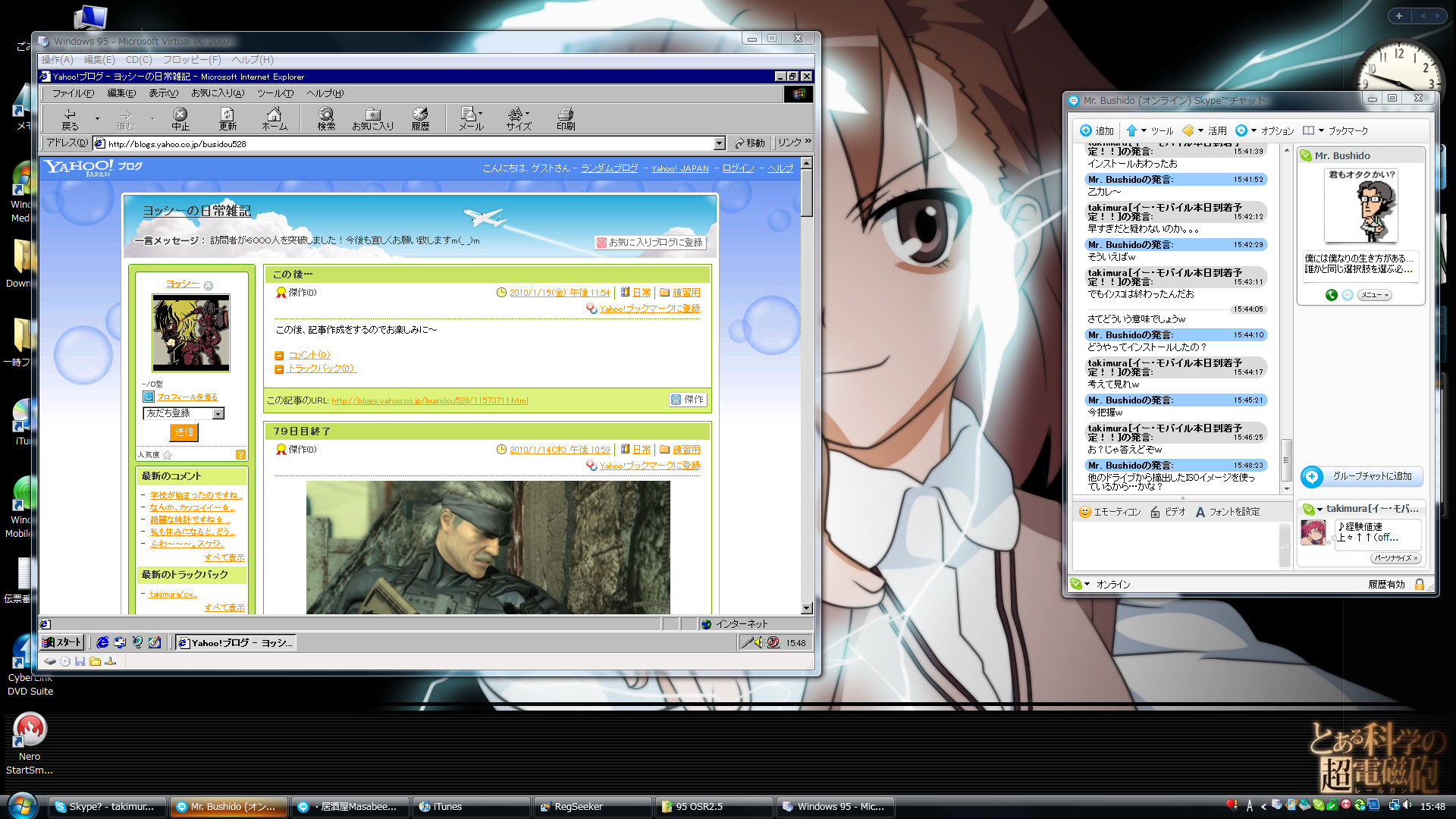Viewport: 1456px width, 819px height.
Task: Click the Add (追加) plus icon in Skype
Action: (x=1086, y=130)
